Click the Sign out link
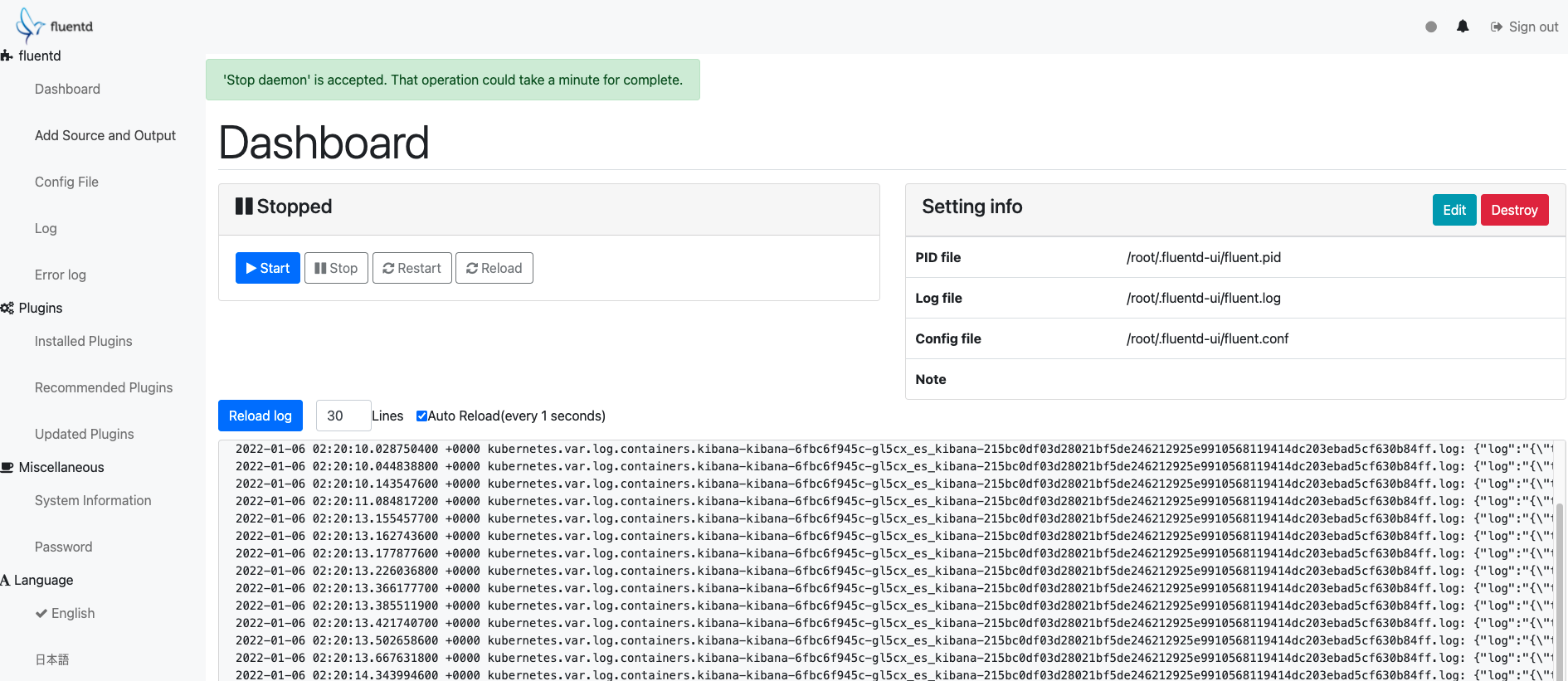The height and width of the screenshot is (681, 1568). 1525,27
